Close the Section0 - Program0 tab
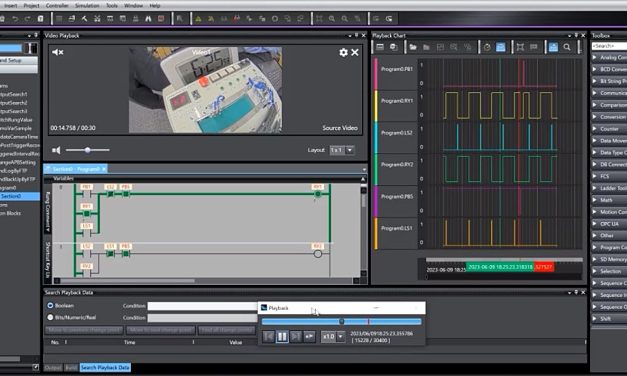 [x=104, y=169]
